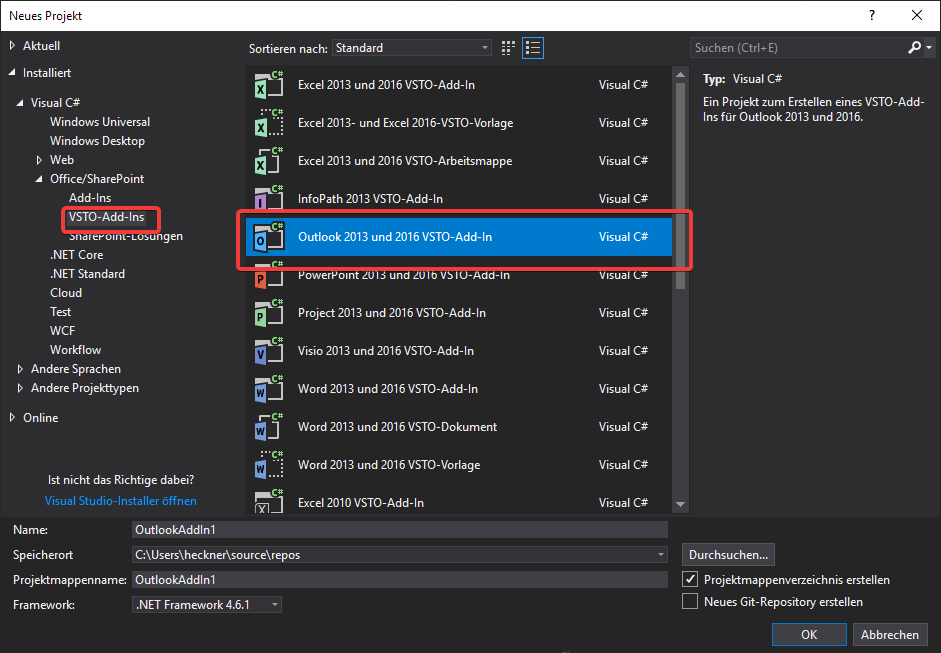Image resolution: width=941 pixels, height=653 pixels.
Task: Click the Outlook 2013 und 2016 VSTO-Add-In icon
Action: [268, 236]
